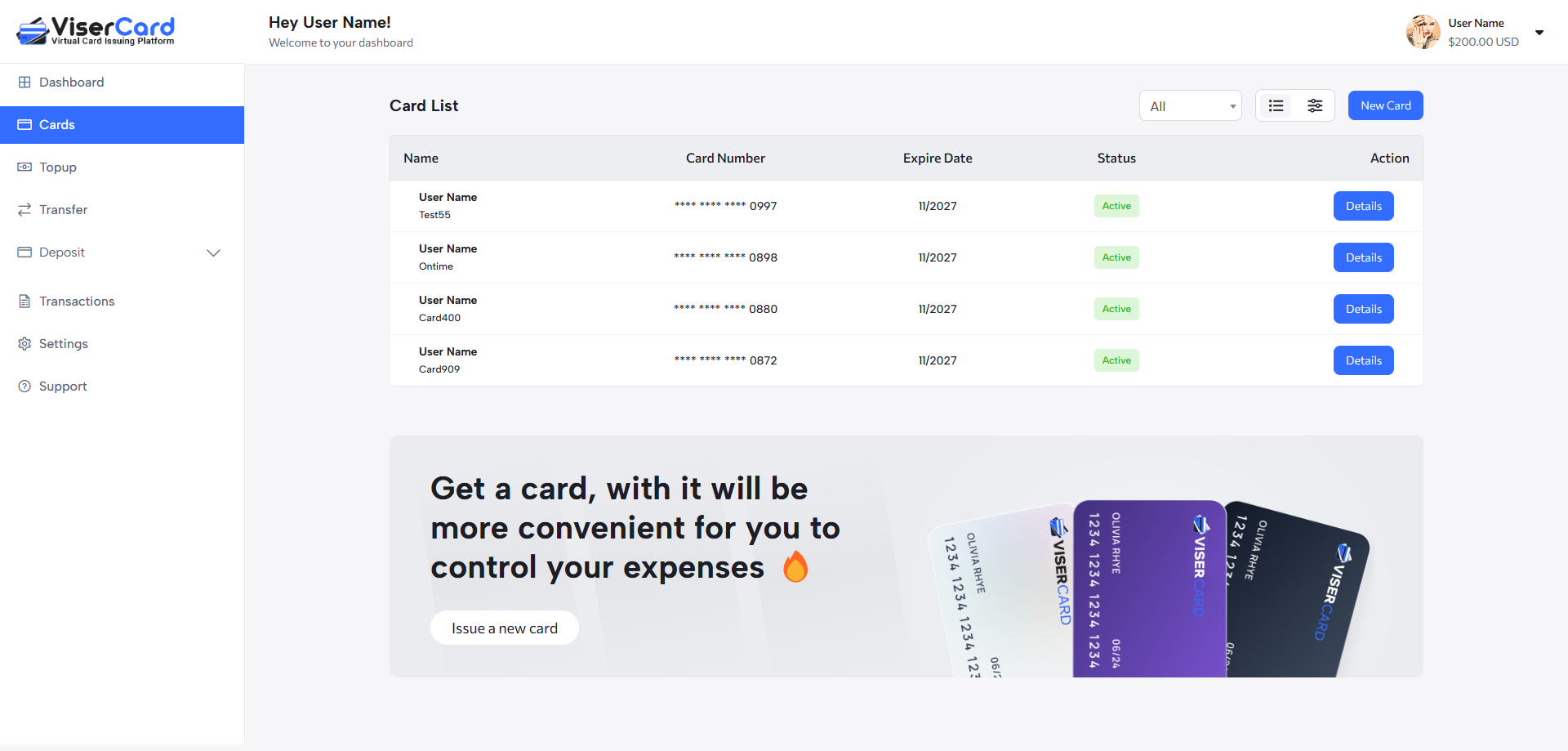Viewport: 1568px width, 751px height.
Task: Click the ViserCard logo
Action: click(x=96, y=31)
